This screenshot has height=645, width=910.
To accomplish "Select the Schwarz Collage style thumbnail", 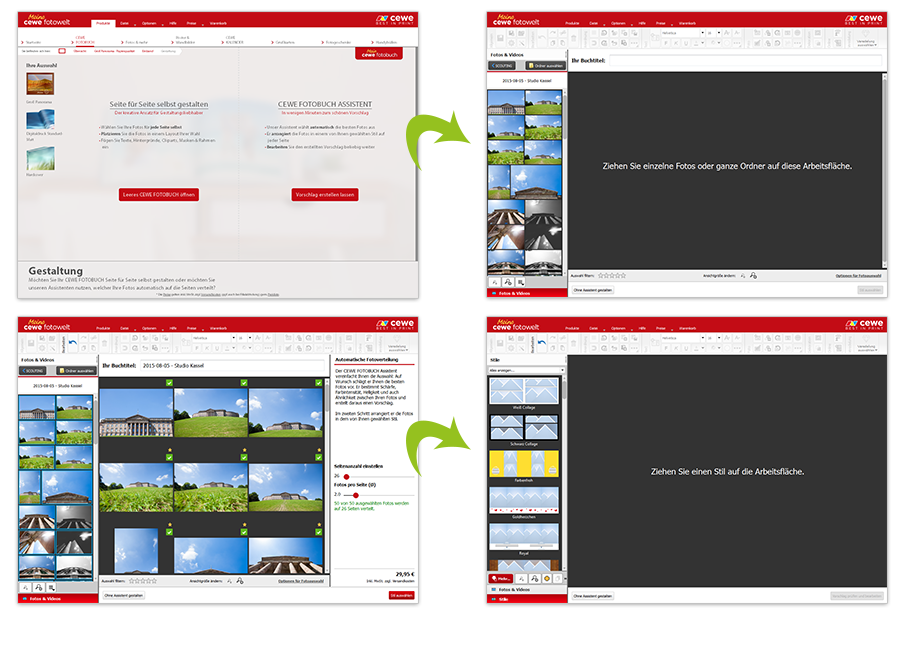I will pyautogui.click(x=524, y=427).
